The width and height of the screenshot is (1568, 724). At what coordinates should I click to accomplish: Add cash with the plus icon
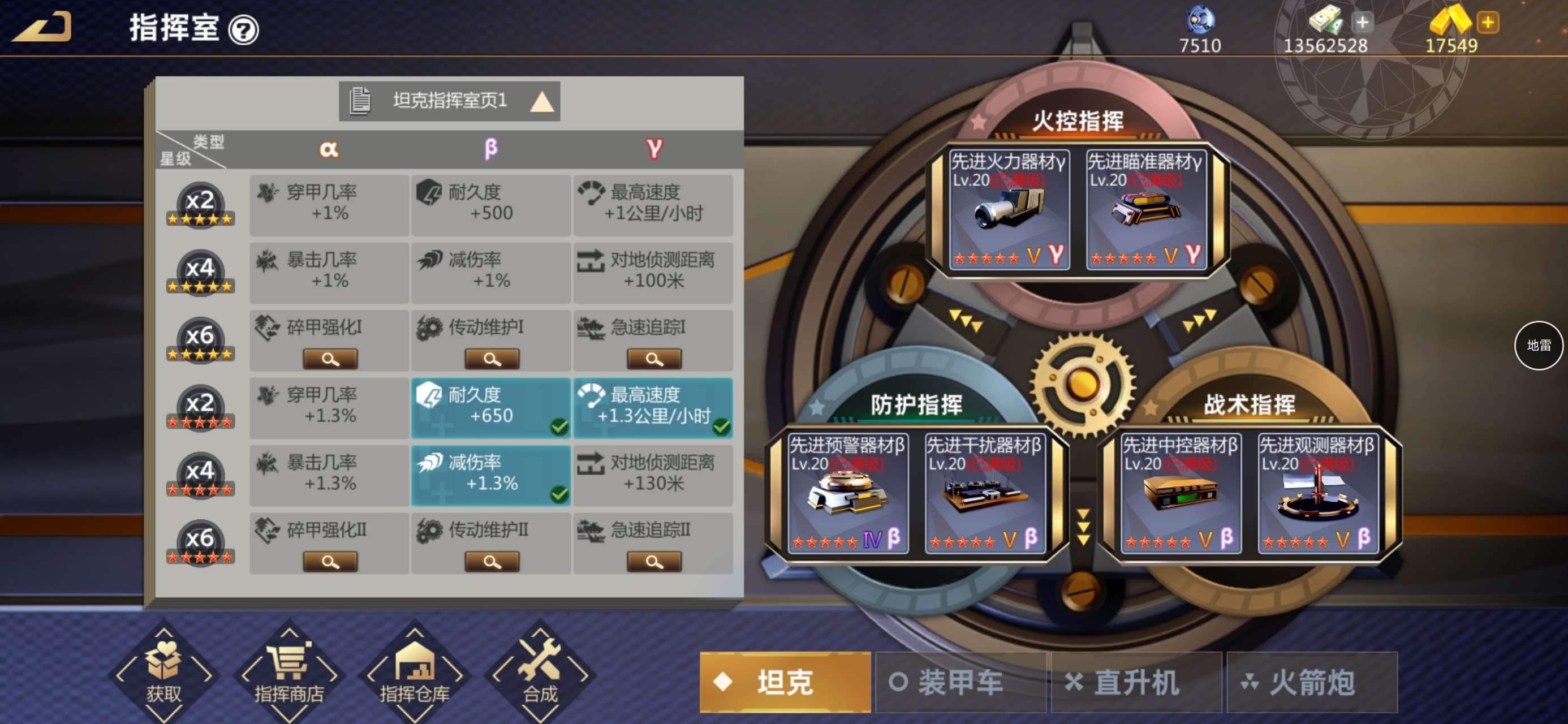click(1362, 23)
